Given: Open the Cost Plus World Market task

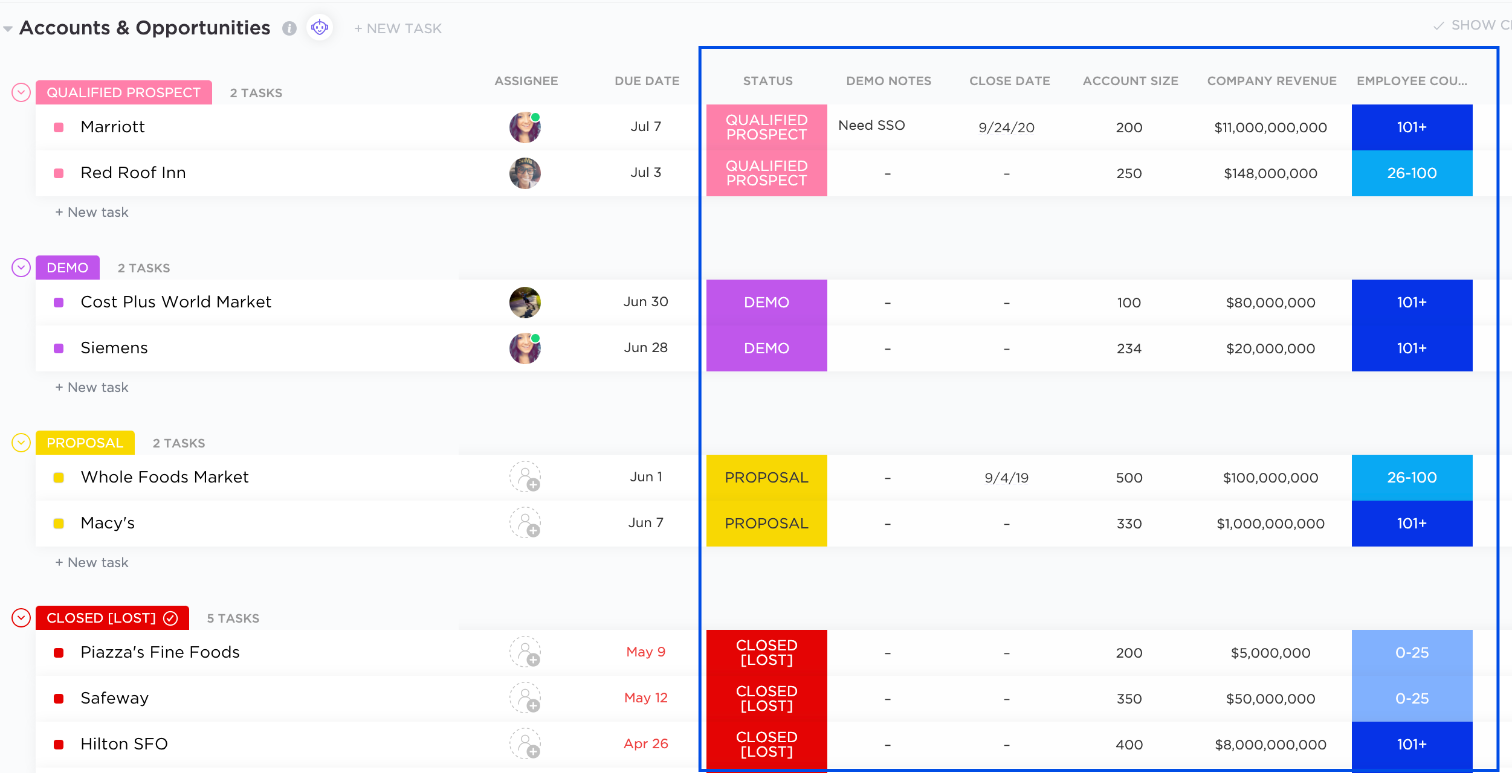Looking at the screenshot, I should click(176, 302).
